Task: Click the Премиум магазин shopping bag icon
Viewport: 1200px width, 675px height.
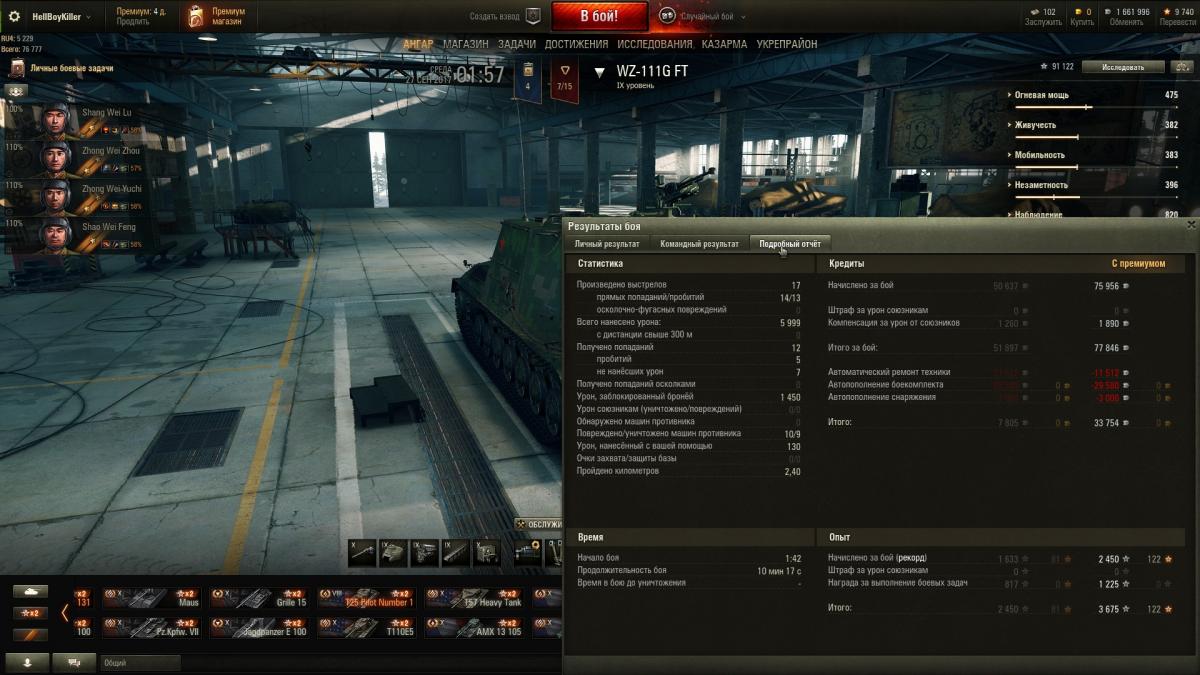Action: [x=197, y=16]
